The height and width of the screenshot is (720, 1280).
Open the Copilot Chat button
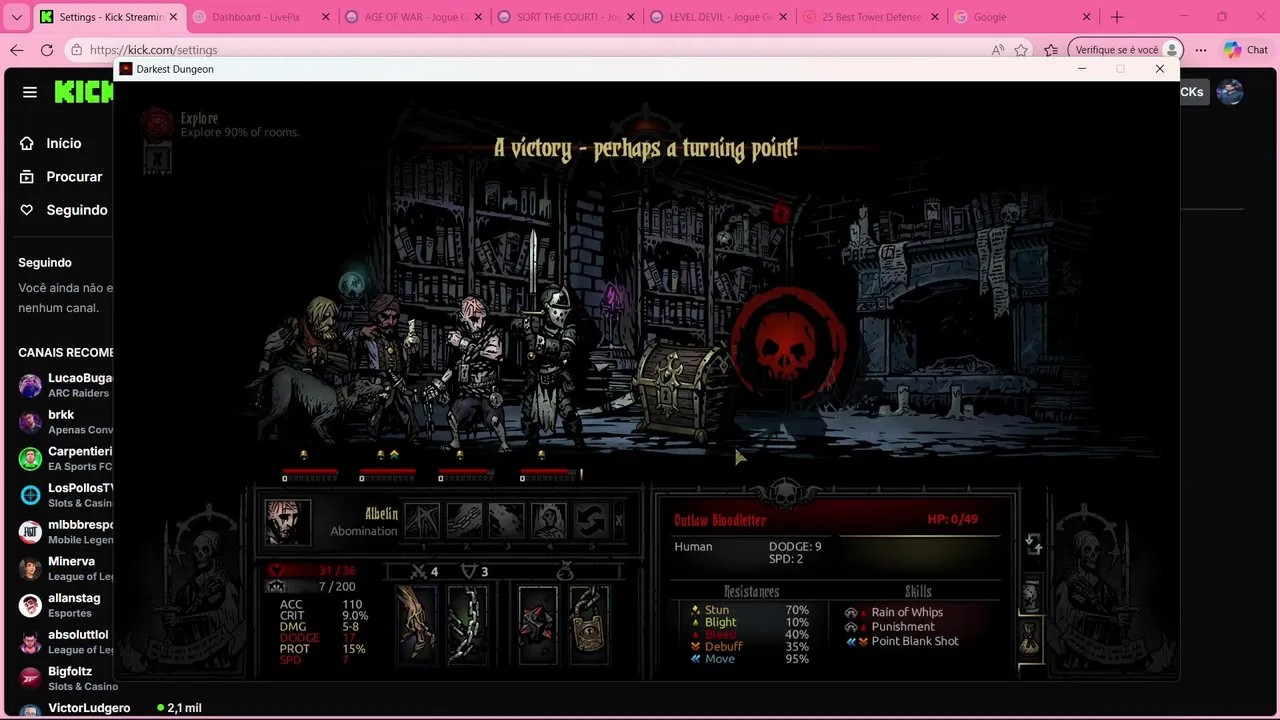(x=1246, y=50)
